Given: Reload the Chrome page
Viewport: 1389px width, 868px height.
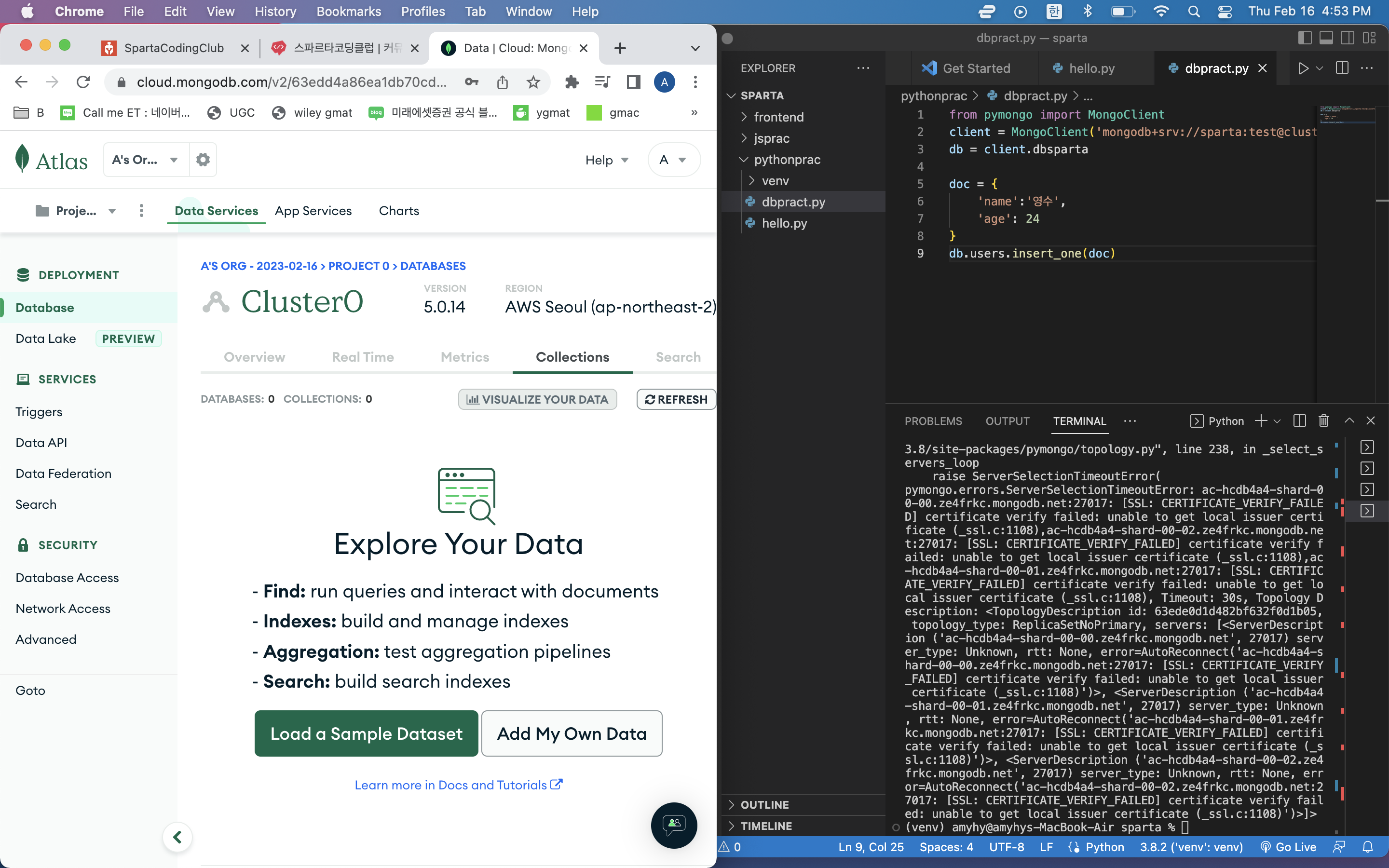Looking at the screenshot, I should click(x=83, y=82).
